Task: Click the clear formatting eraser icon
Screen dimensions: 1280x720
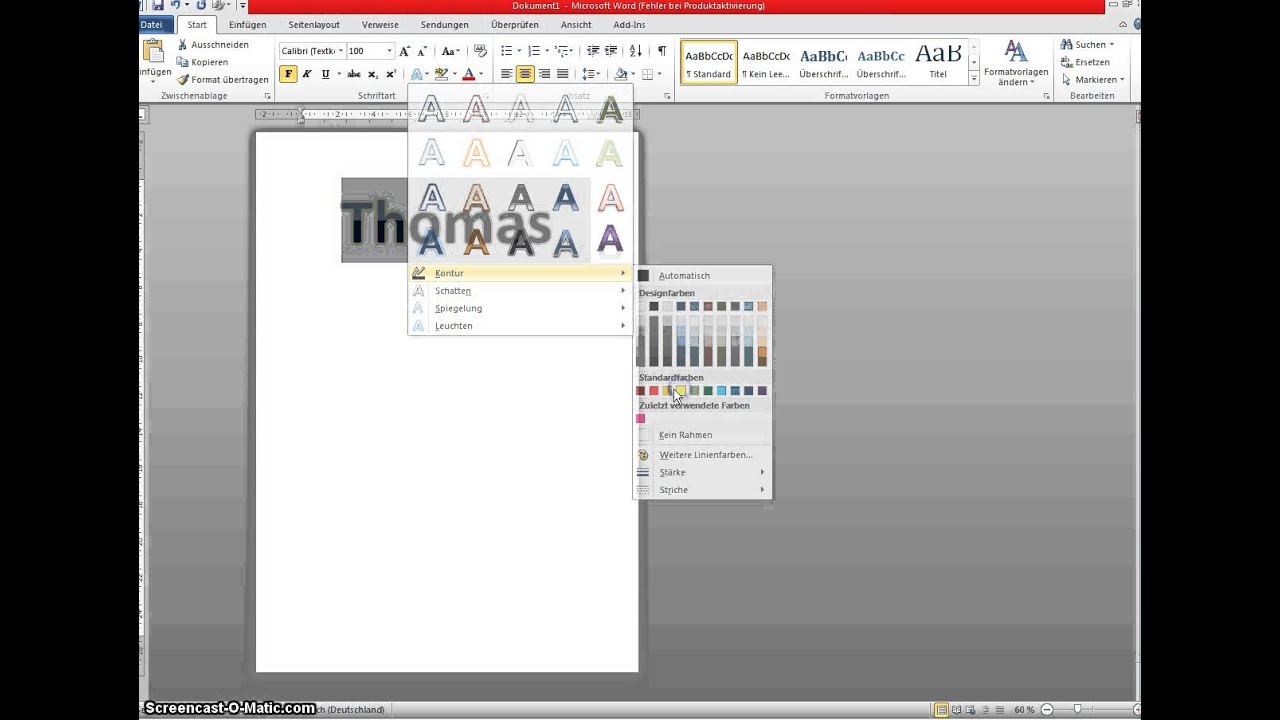Action: coord(480,51)
